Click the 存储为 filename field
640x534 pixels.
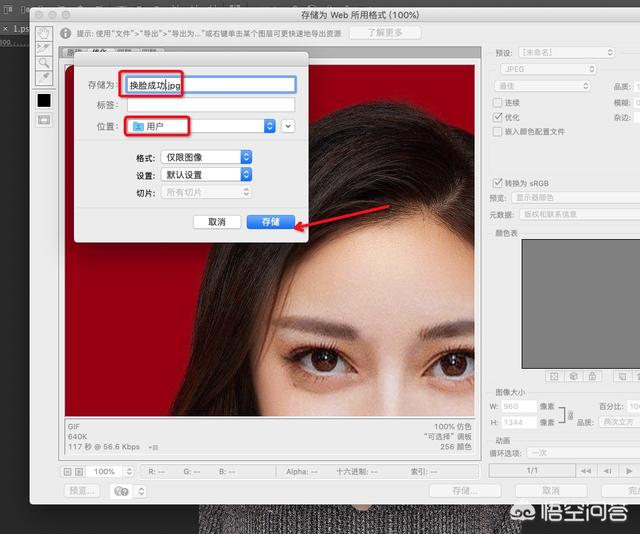click(x=211, y=85)
